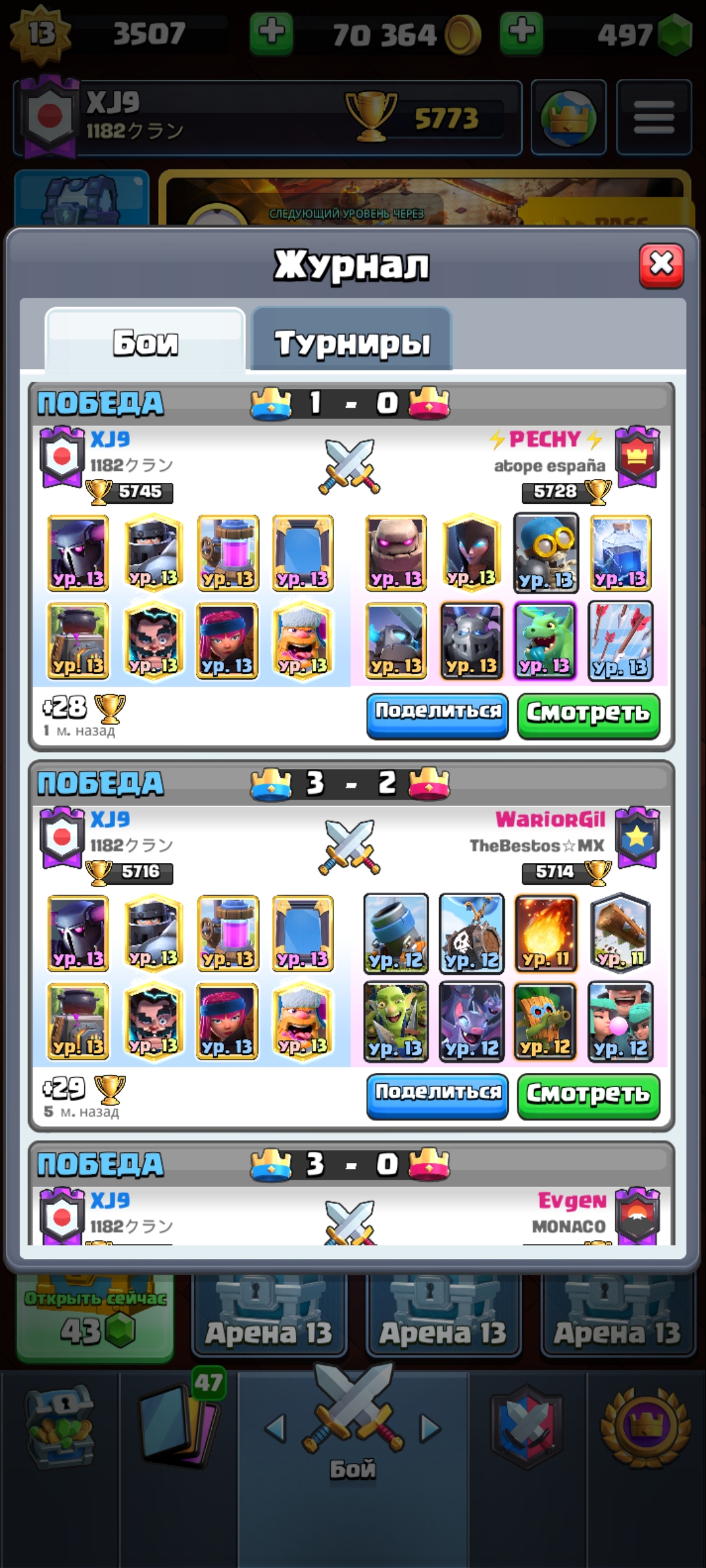Share the battle against PECHY

click(437, 715)
